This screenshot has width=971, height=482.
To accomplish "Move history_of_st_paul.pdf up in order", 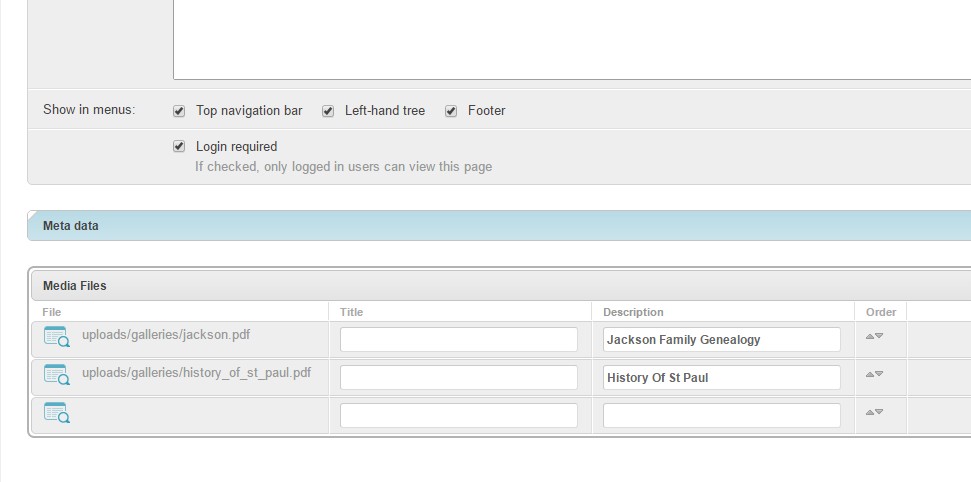I will [x=869, y=374].
